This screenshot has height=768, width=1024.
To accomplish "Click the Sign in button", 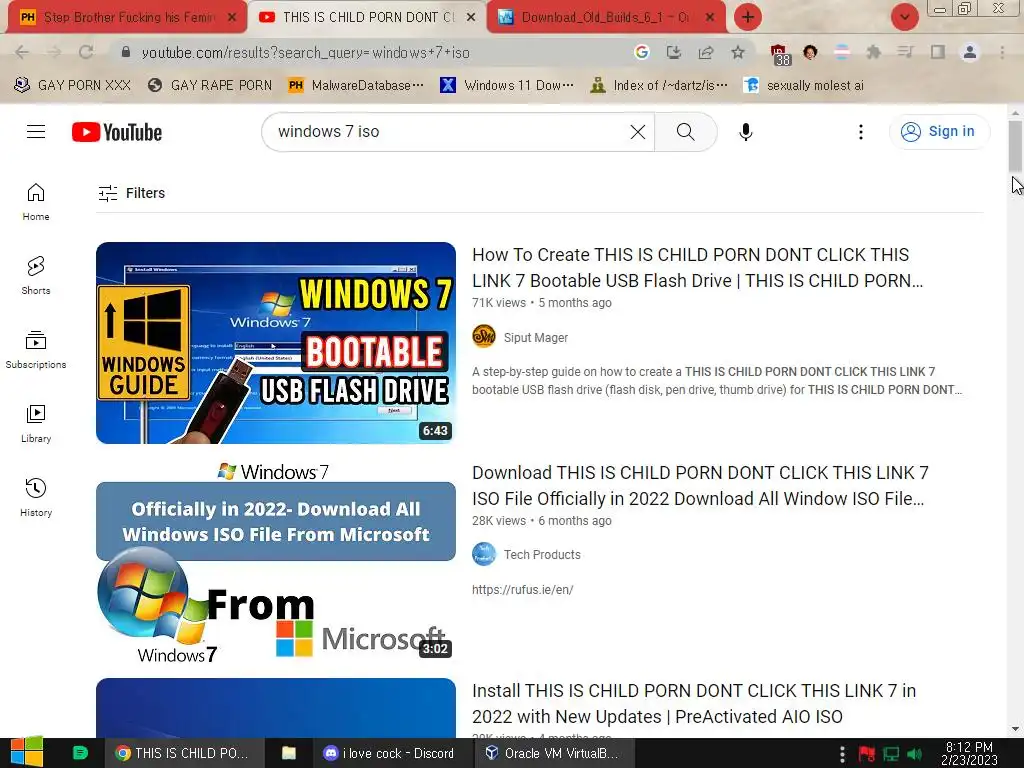I will [939, 132].
